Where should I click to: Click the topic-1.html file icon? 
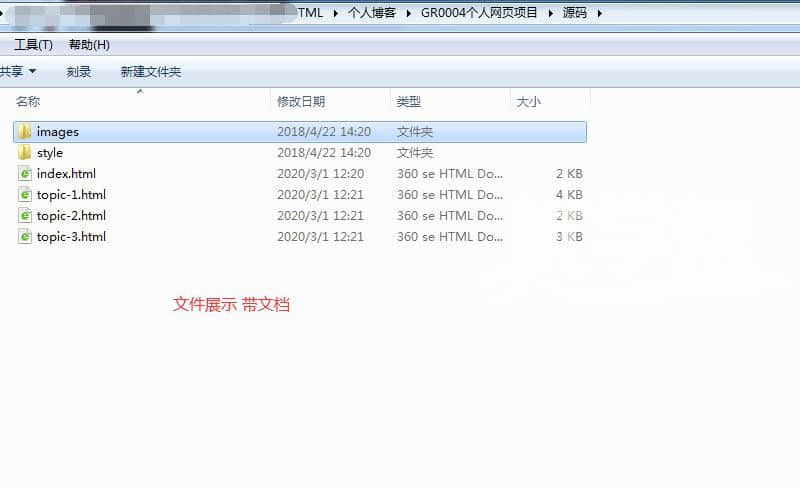point(25,195)
